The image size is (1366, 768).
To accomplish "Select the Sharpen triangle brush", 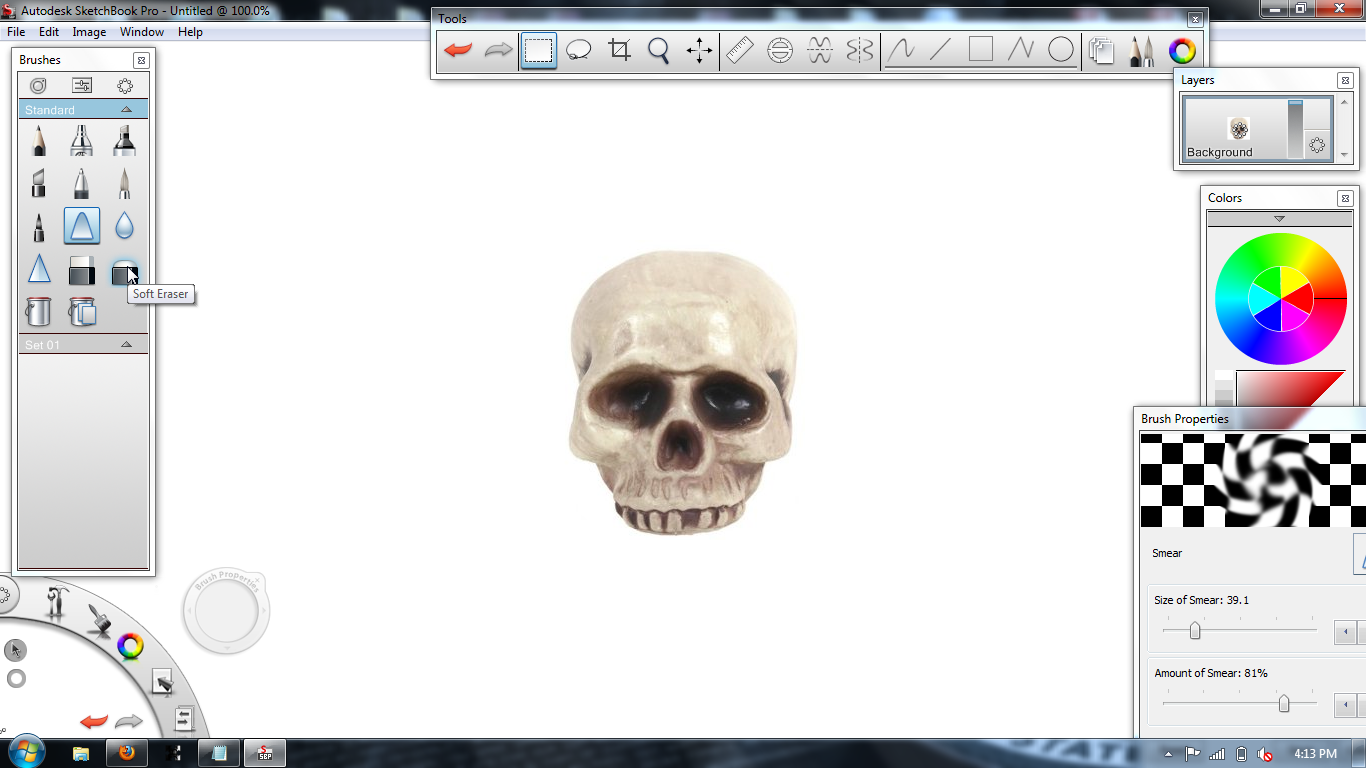I will pos(38,269).
